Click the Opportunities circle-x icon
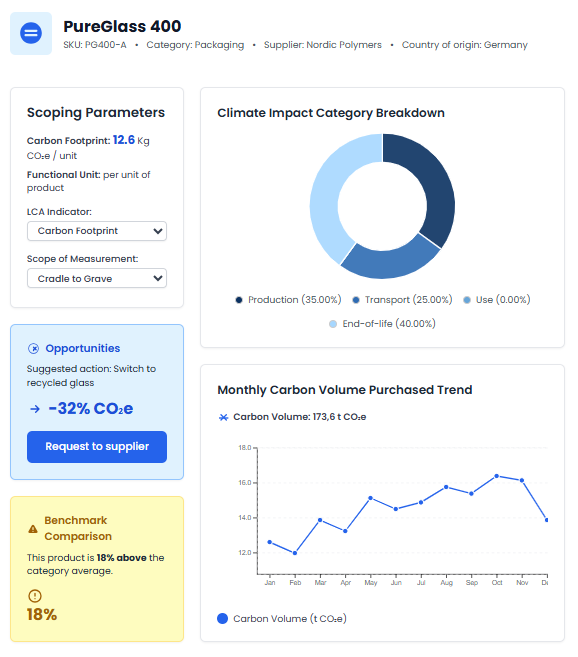This screenshot has width=578, height=657. [x=34, y=349]
